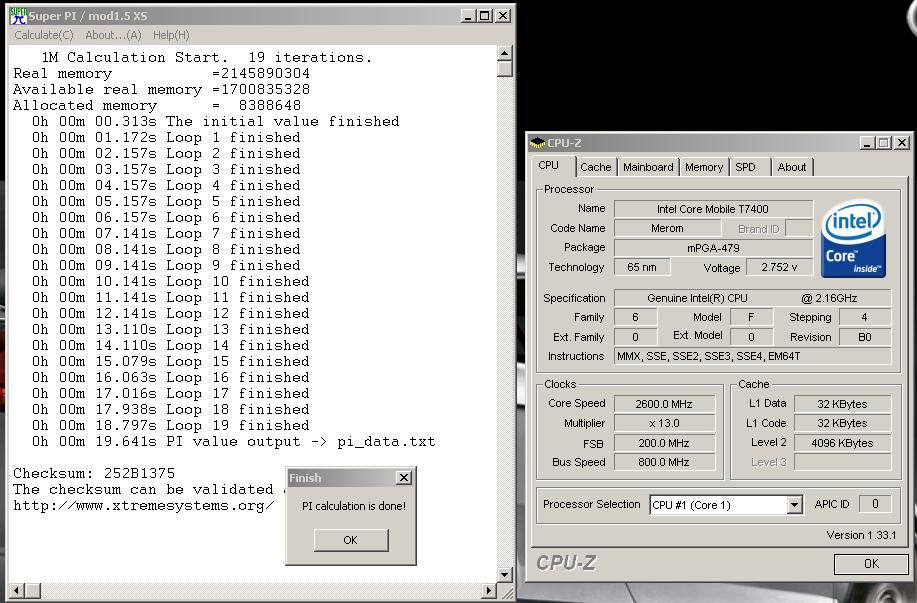Click the Level 2 cache value 4096 KBytes
This screenshot has height=603, width=917.
coord(842,443)
